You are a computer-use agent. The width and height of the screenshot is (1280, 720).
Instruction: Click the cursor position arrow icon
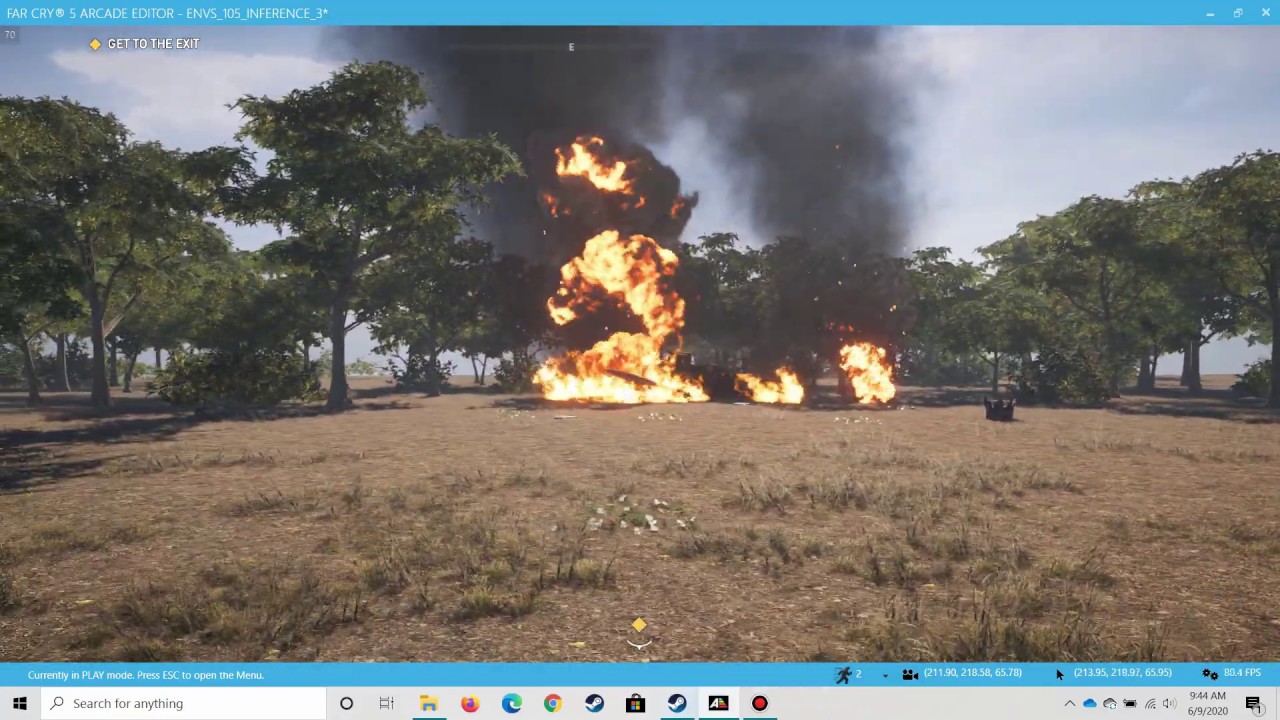coord(1060,675)
